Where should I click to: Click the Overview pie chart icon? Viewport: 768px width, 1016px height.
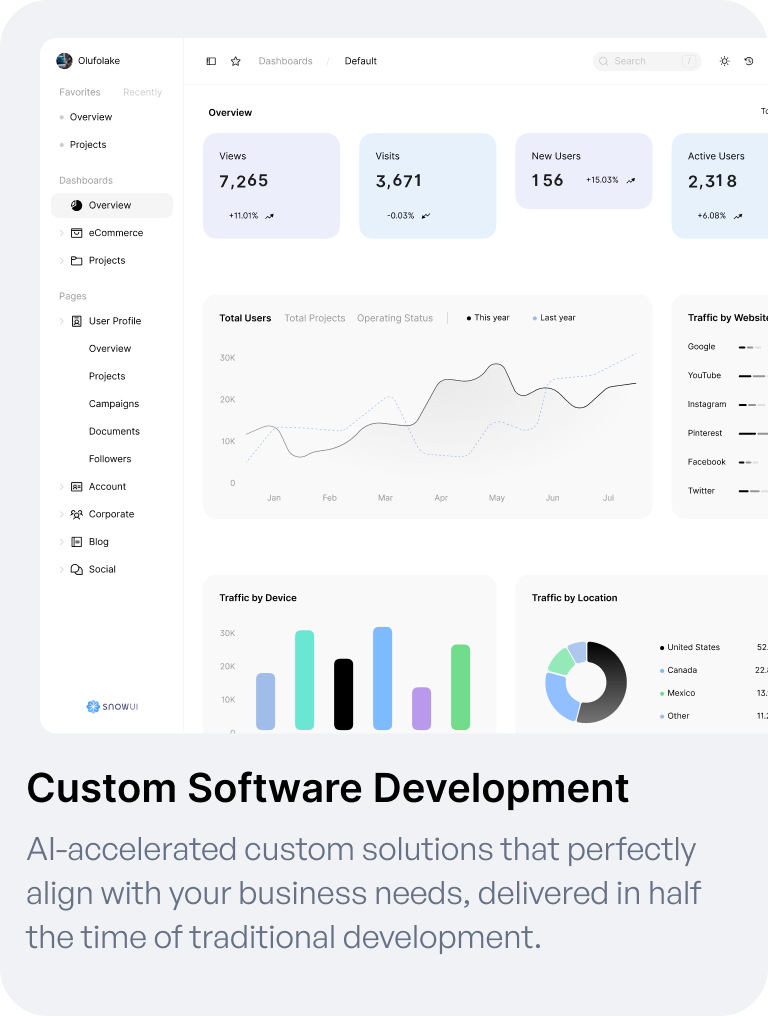tap(76, 205)
